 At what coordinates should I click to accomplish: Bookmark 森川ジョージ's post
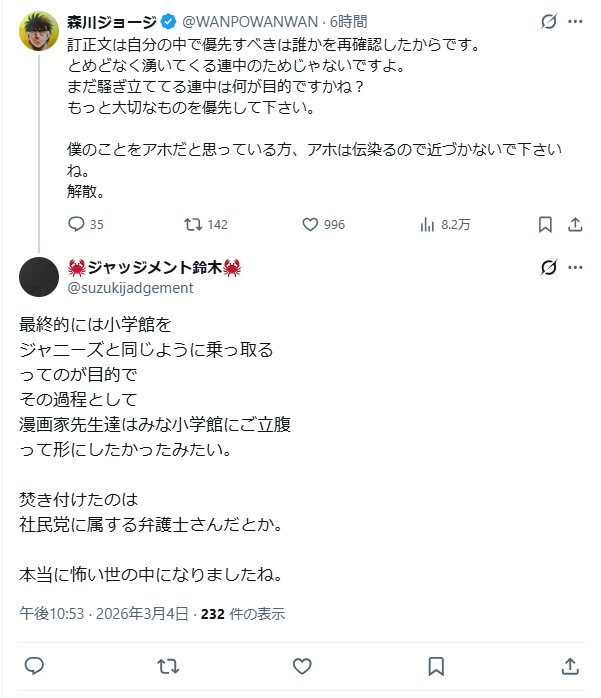pos(545,225)
